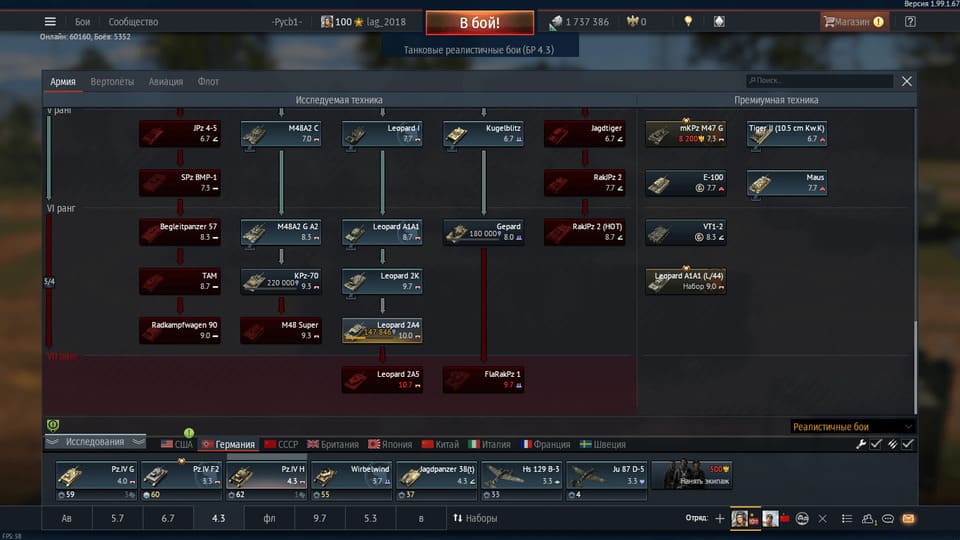Click the wrench repair icon
The image size is (960, 540).
[x=861, y=444]
